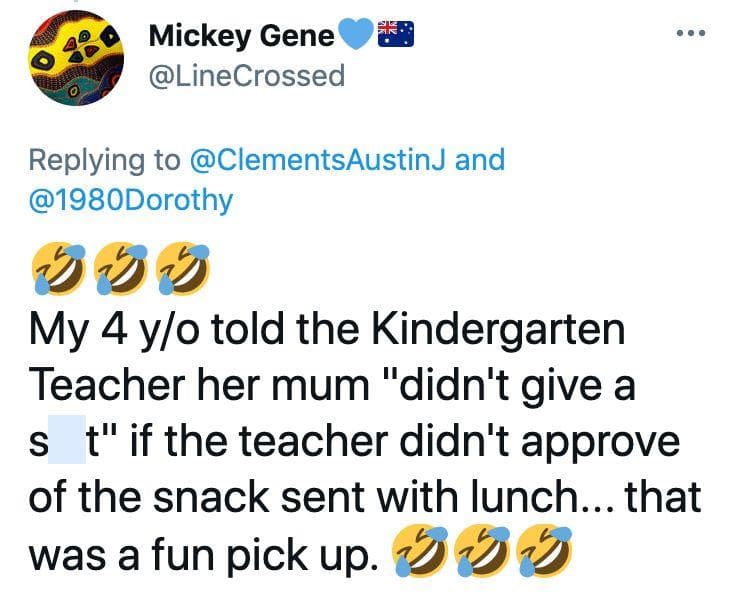Click the blue heart emoji beside the name
The width and height of the screenshot is (738, 606).
click(x=356, y=34)
